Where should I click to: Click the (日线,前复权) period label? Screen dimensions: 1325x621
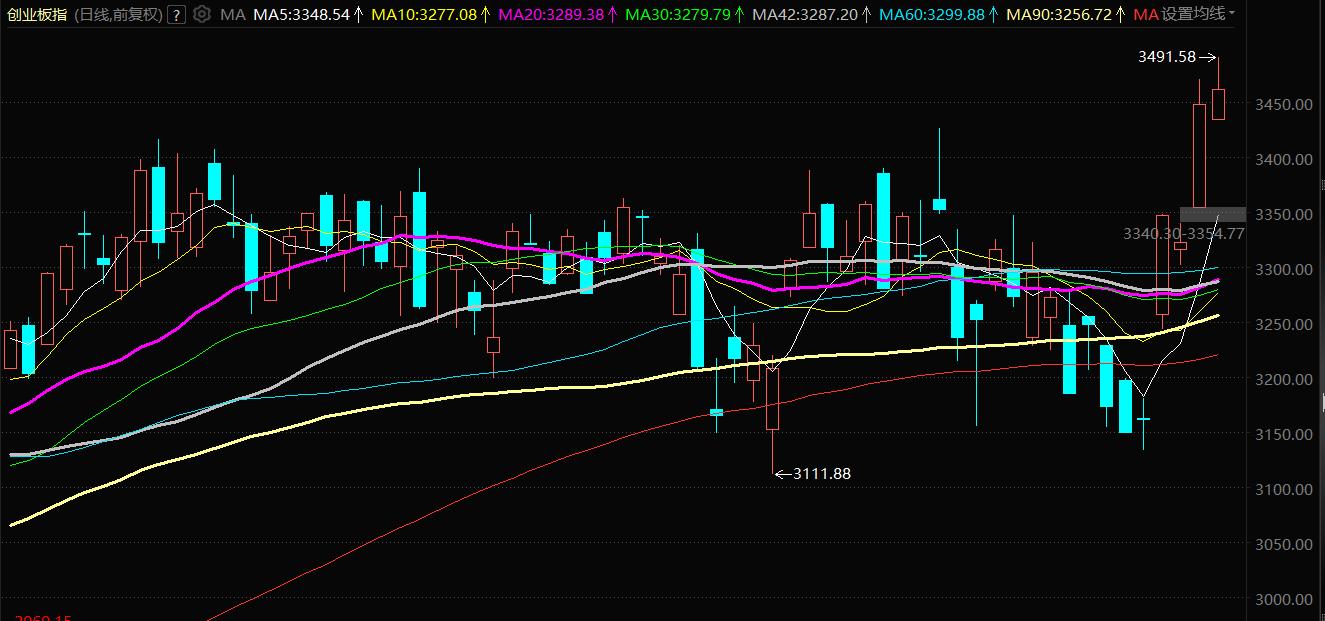tap(119, 14)
